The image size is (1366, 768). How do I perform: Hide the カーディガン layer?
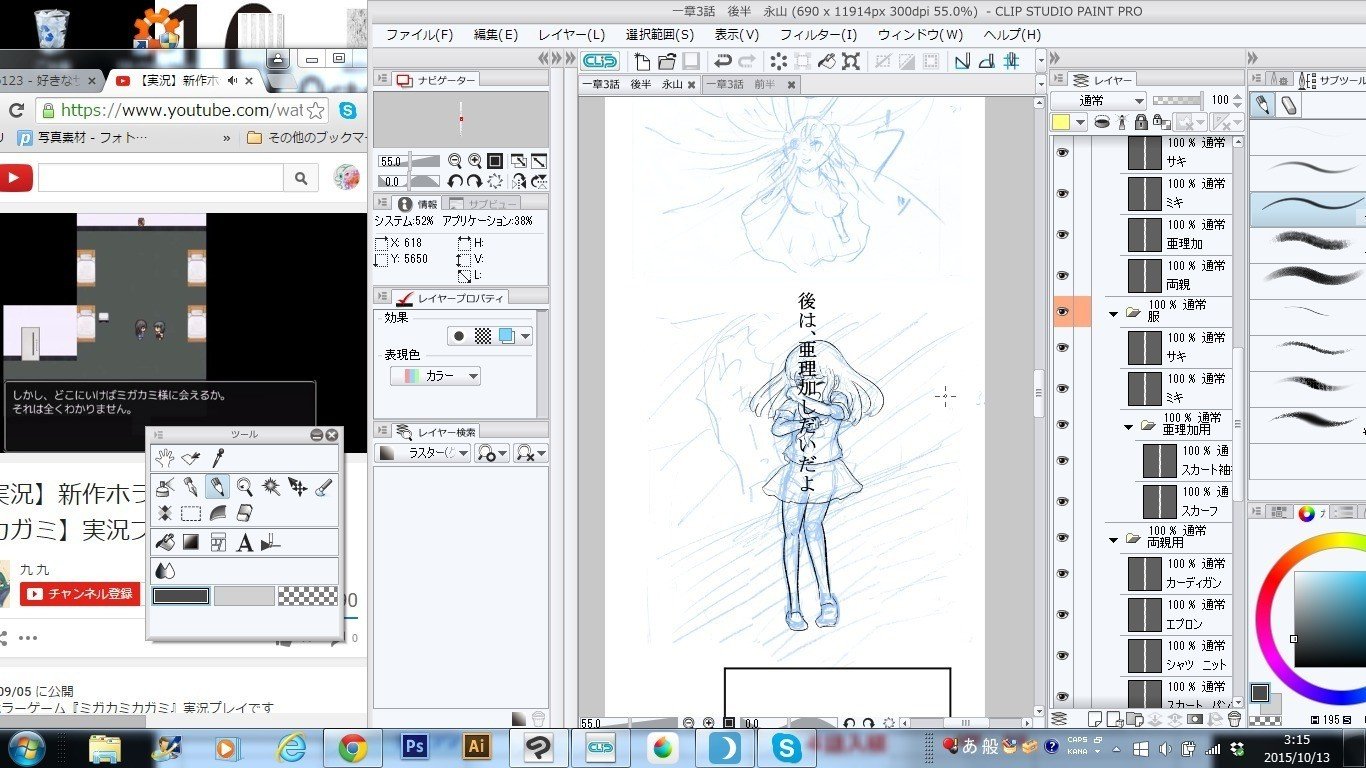1062,573
